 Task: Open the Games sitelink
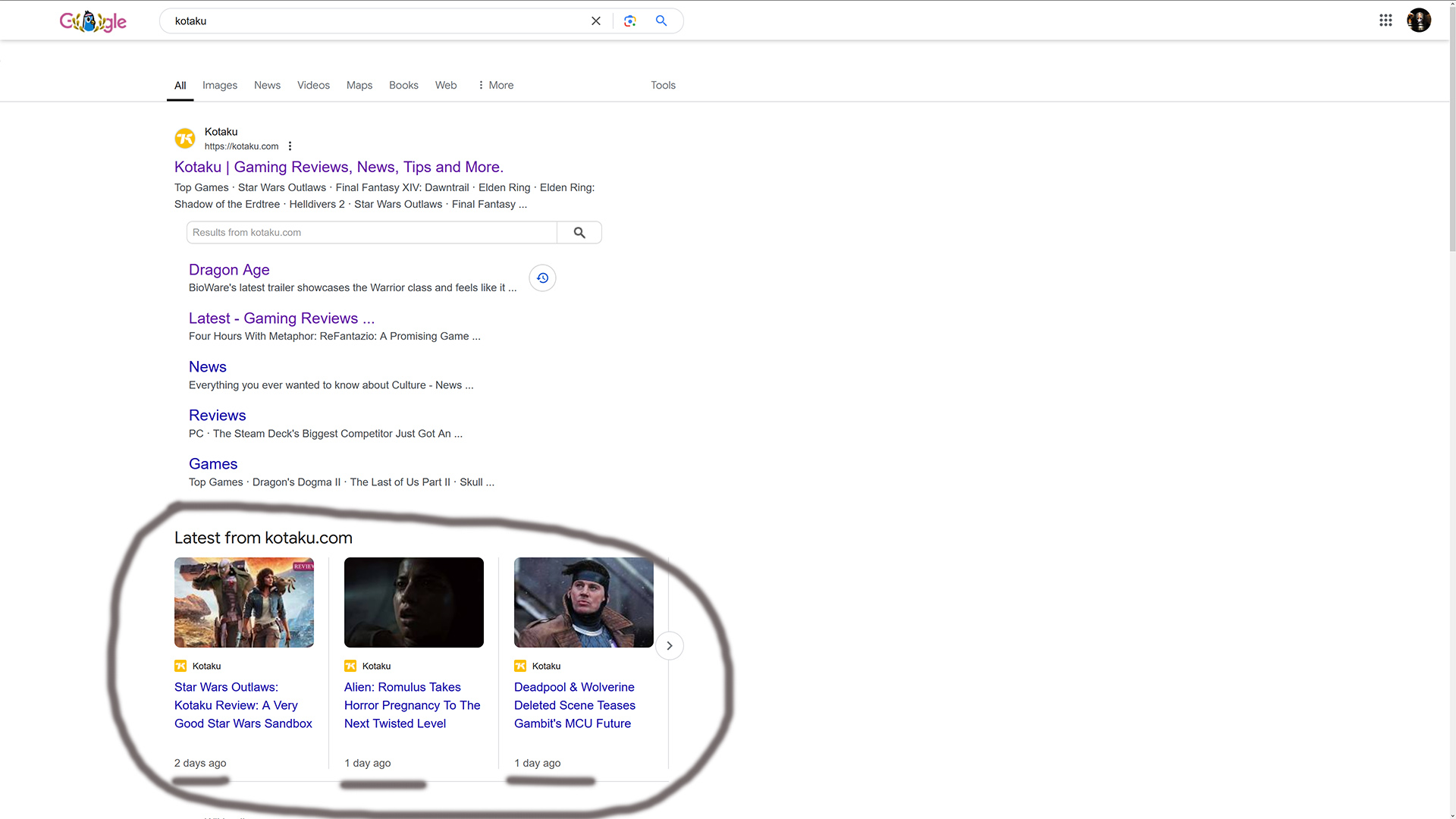[x=213, y=464]
